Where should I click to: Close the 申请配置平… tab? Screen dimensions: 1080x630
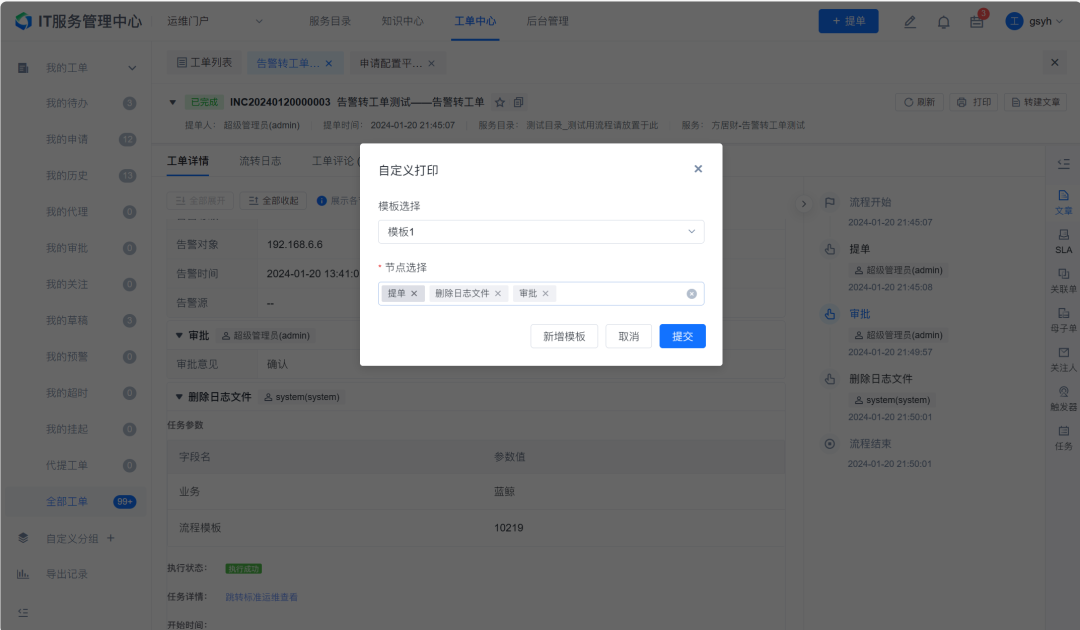[x=431, y=63]
